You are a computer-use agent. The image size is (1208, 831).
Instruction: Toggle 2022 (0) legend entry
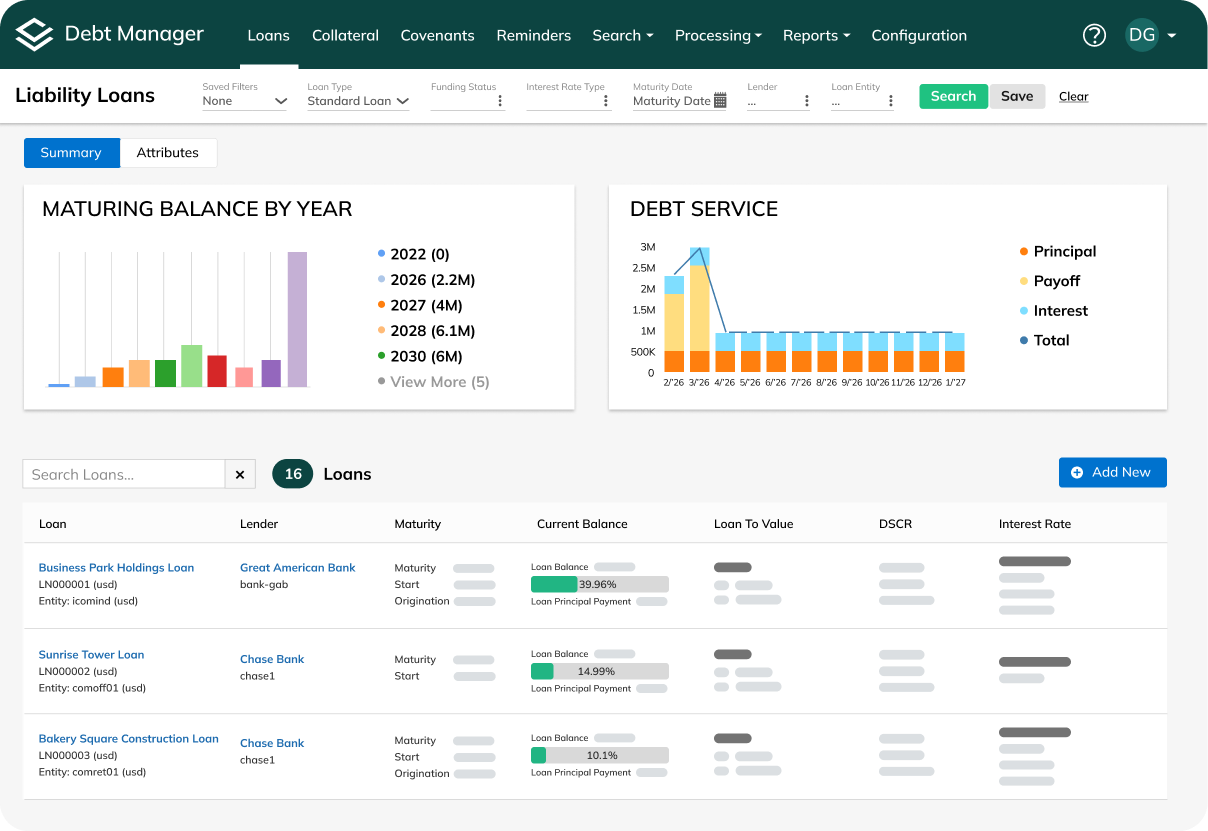(x=414, y=254)
